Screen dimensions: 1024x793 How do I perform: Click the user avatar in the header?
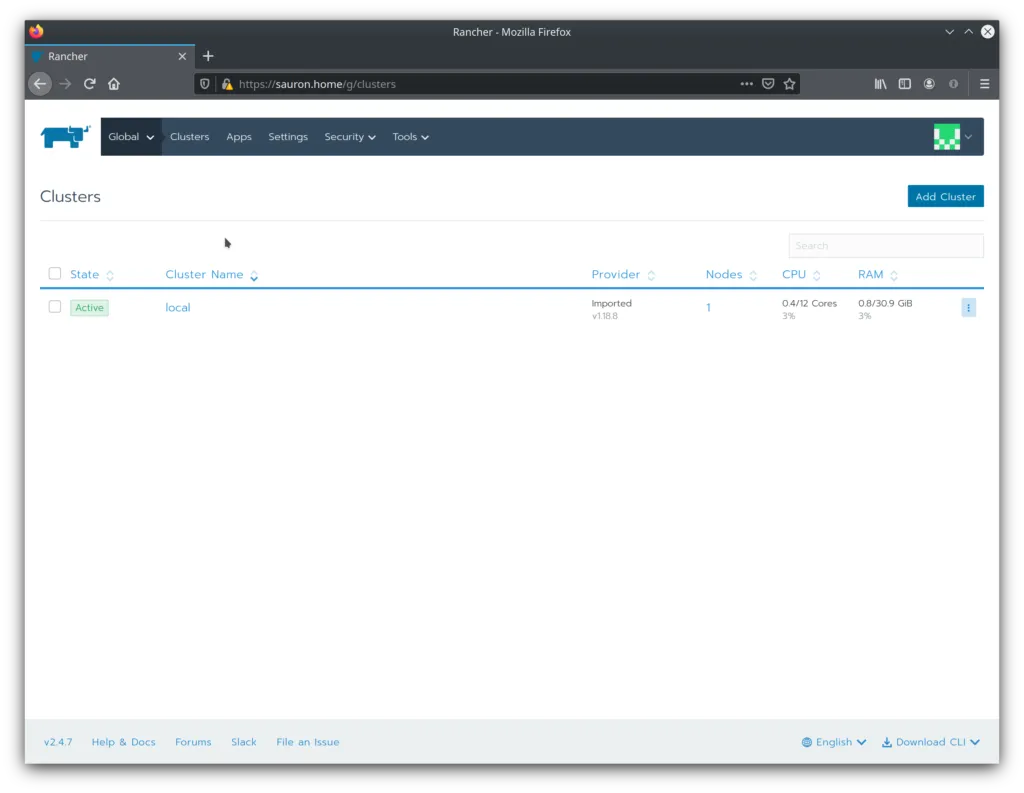[946, 137]
